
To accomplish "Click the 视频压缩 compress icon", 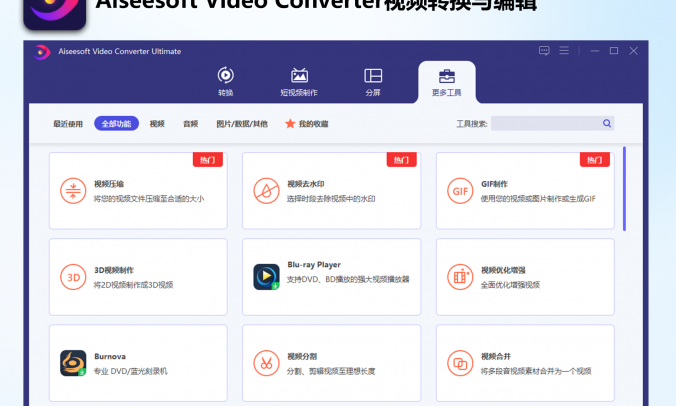I will (73, 191).
